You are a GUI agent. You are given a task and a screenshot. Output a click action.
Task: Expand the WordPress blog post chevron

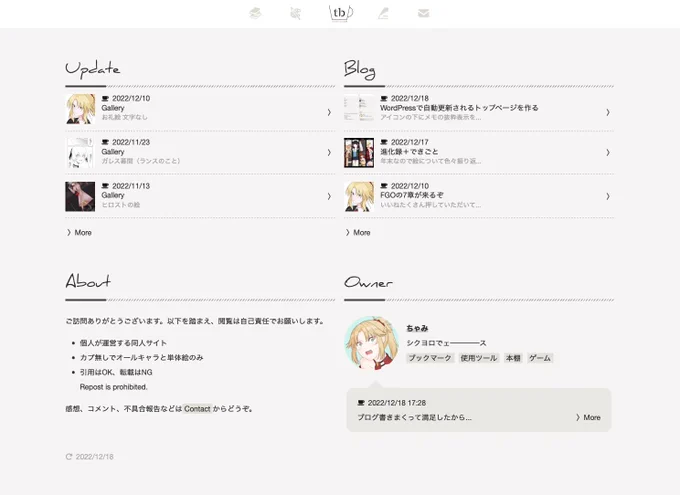[608, 112]
